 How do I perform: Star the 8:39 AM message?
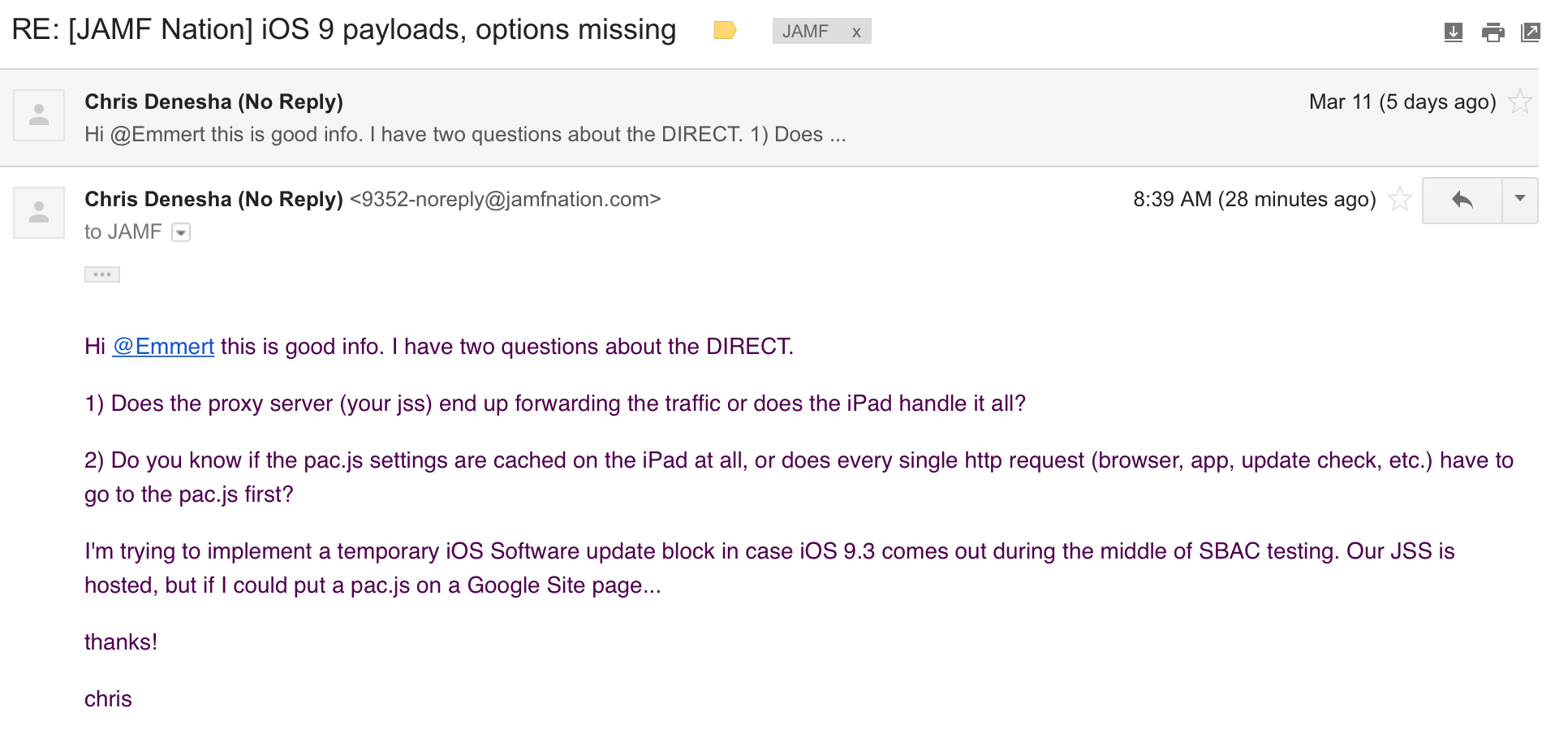1400,199
